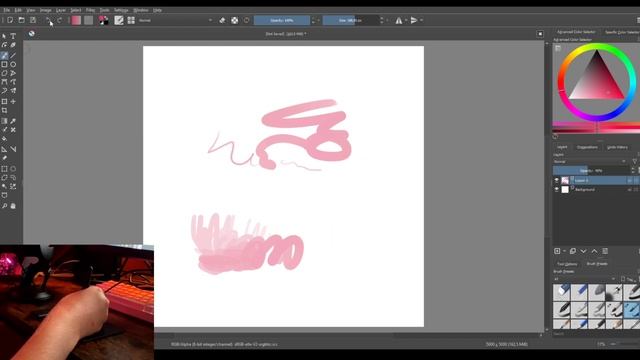Open the File menu
This screenshot has height=360, width=640.
pos(7,10)
